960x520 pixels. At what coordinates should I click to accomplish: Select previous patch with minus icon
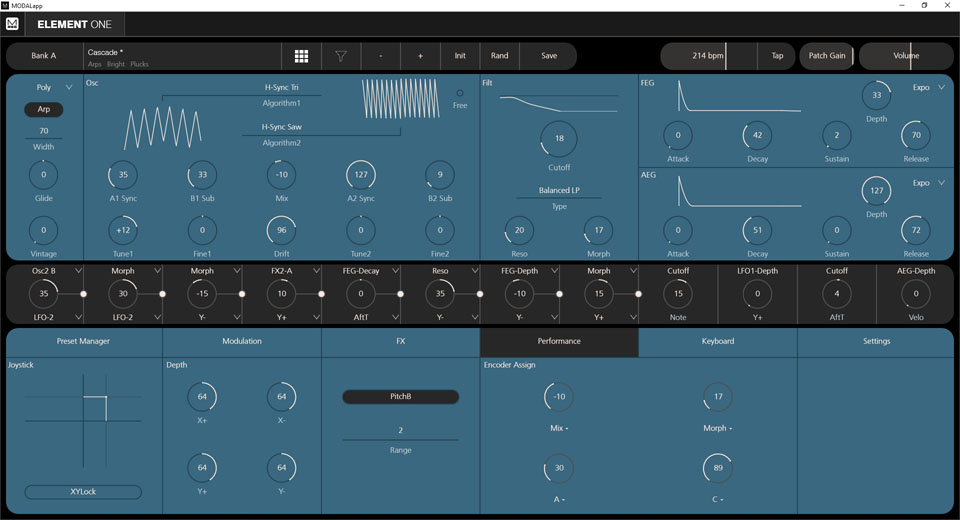click(x=381, y=56)
